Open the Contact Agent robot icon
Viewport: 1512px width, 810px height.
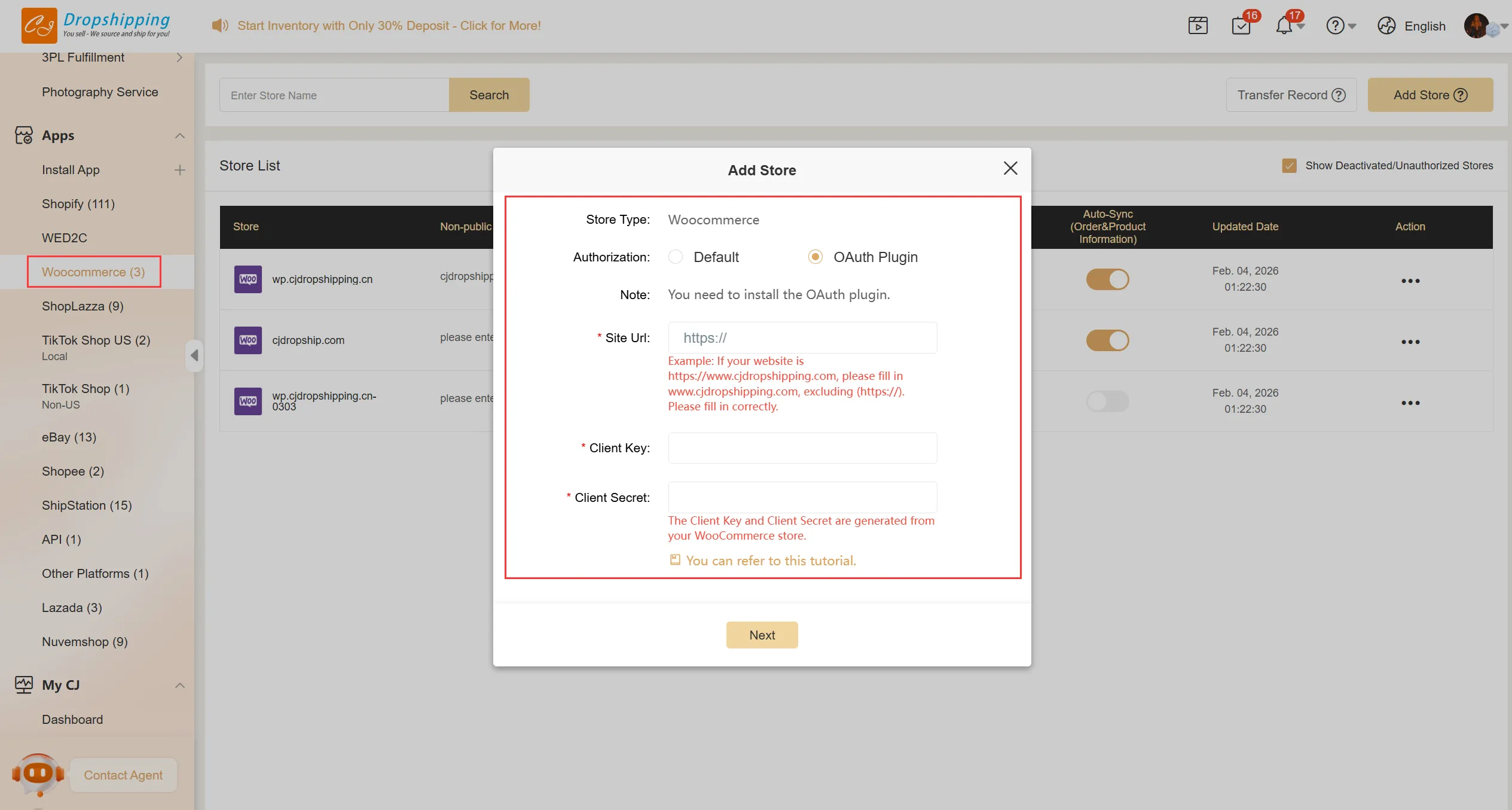[38, 774]
